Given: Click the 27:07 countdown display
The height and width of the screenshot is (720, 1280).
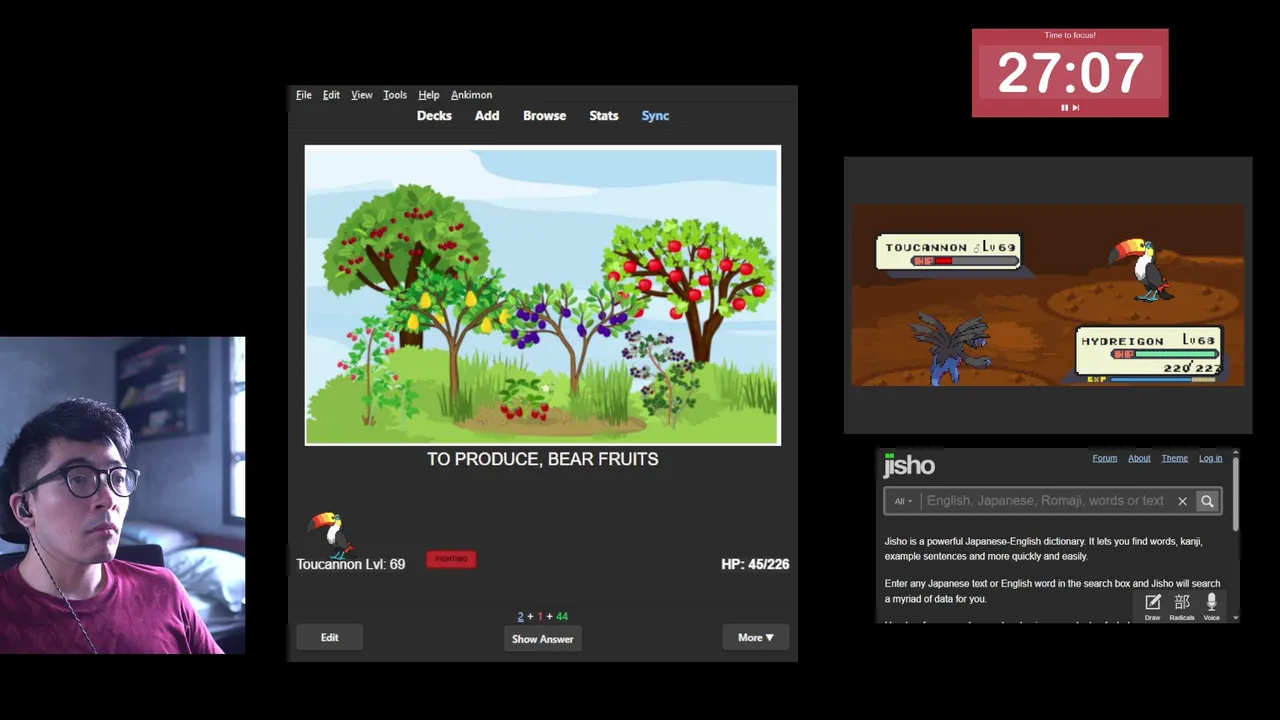Looking at the screenshot, I should (x=1070, y=73).
